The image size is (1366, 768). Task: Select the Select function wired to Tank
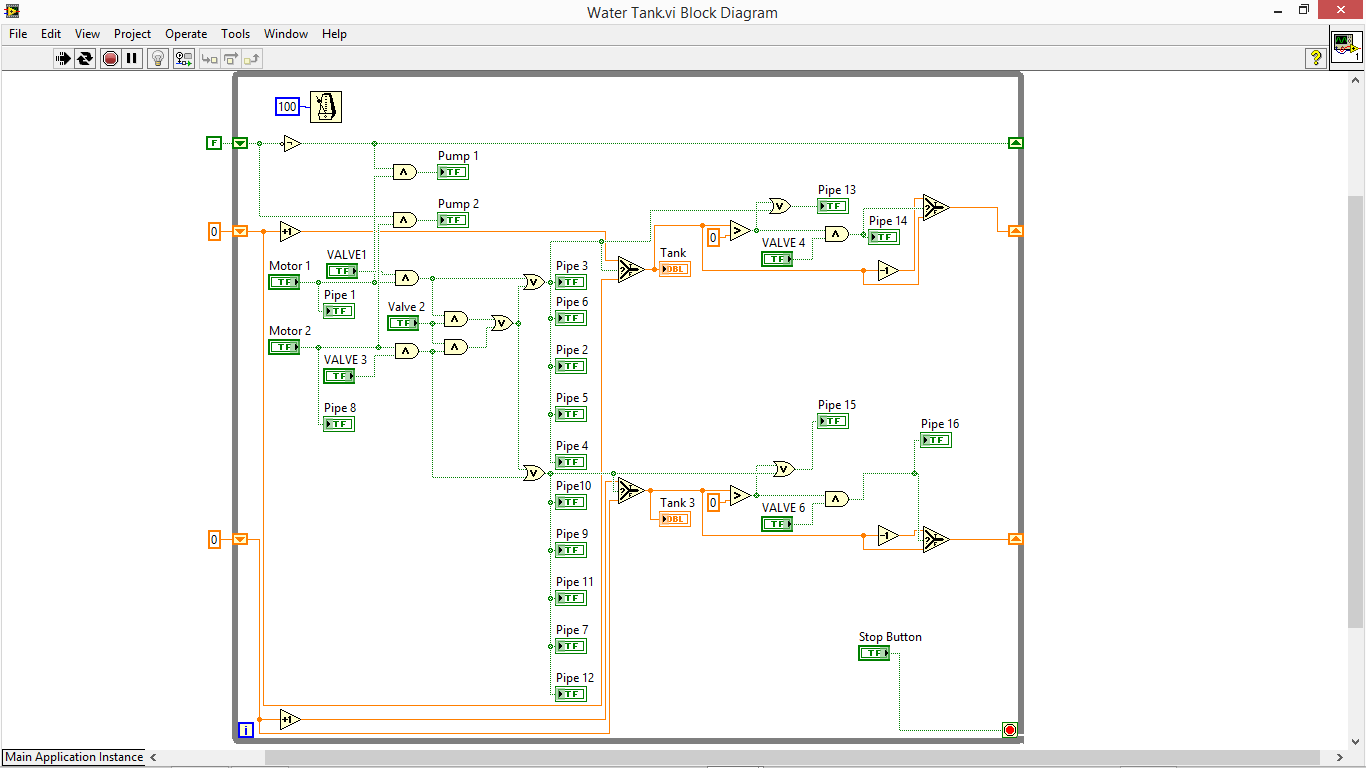pos(630,270)
